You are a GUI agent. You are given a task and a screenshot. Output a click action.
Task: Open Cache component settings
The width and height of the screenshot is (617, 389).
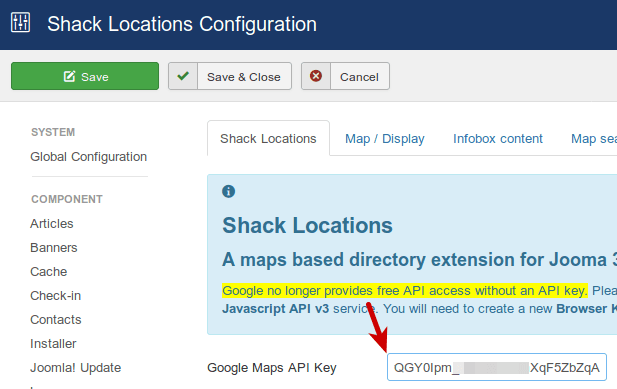click(x=48, y=271)
